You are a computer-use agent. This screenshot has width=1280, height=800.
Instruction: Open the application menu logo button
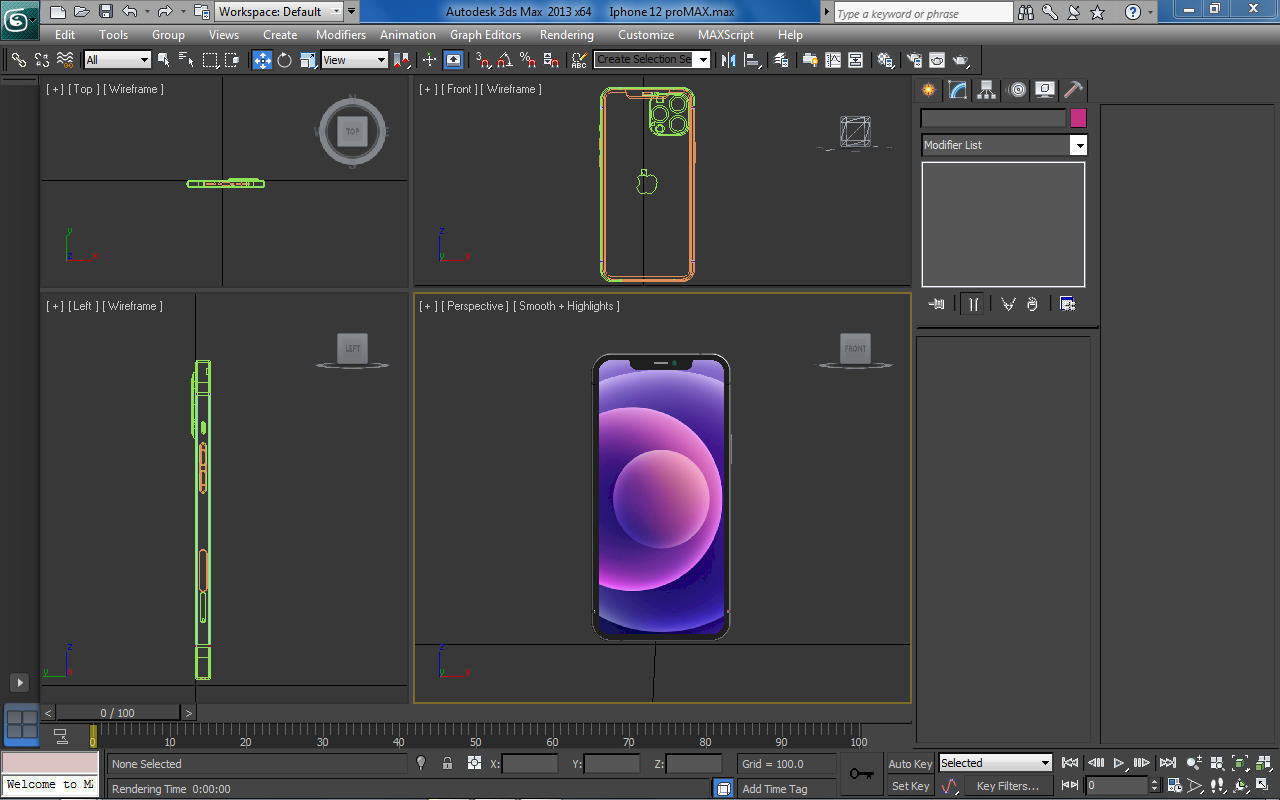coord(19,19)
